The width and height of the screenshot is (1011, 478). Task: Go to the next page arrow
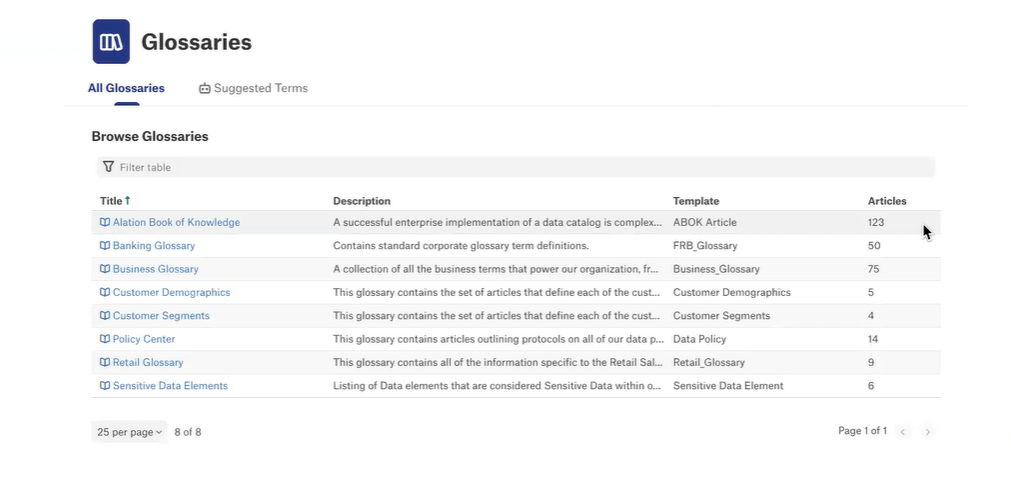(x=928, y=432)
